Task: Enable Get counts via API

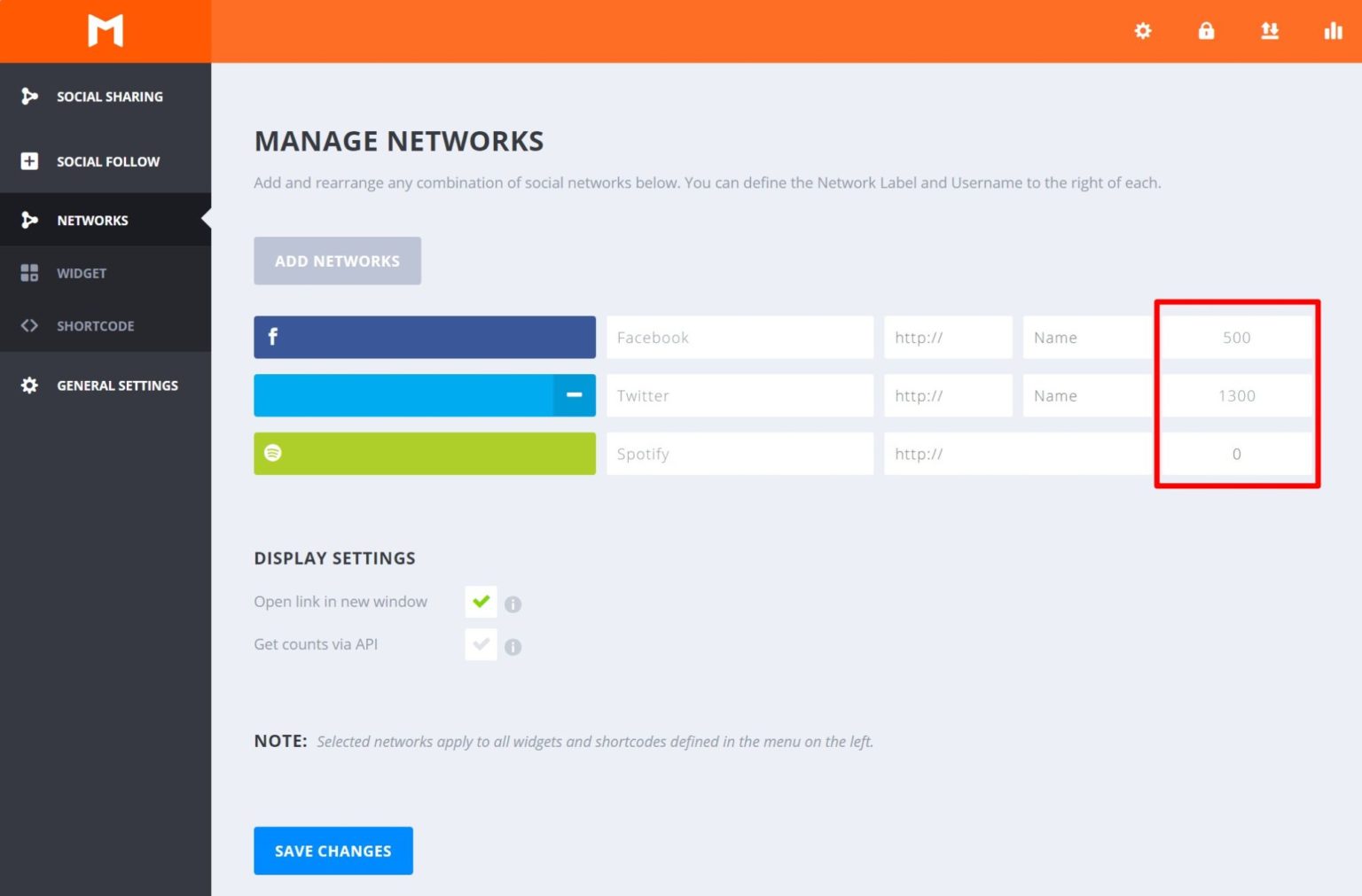Action: click(481, 644)
